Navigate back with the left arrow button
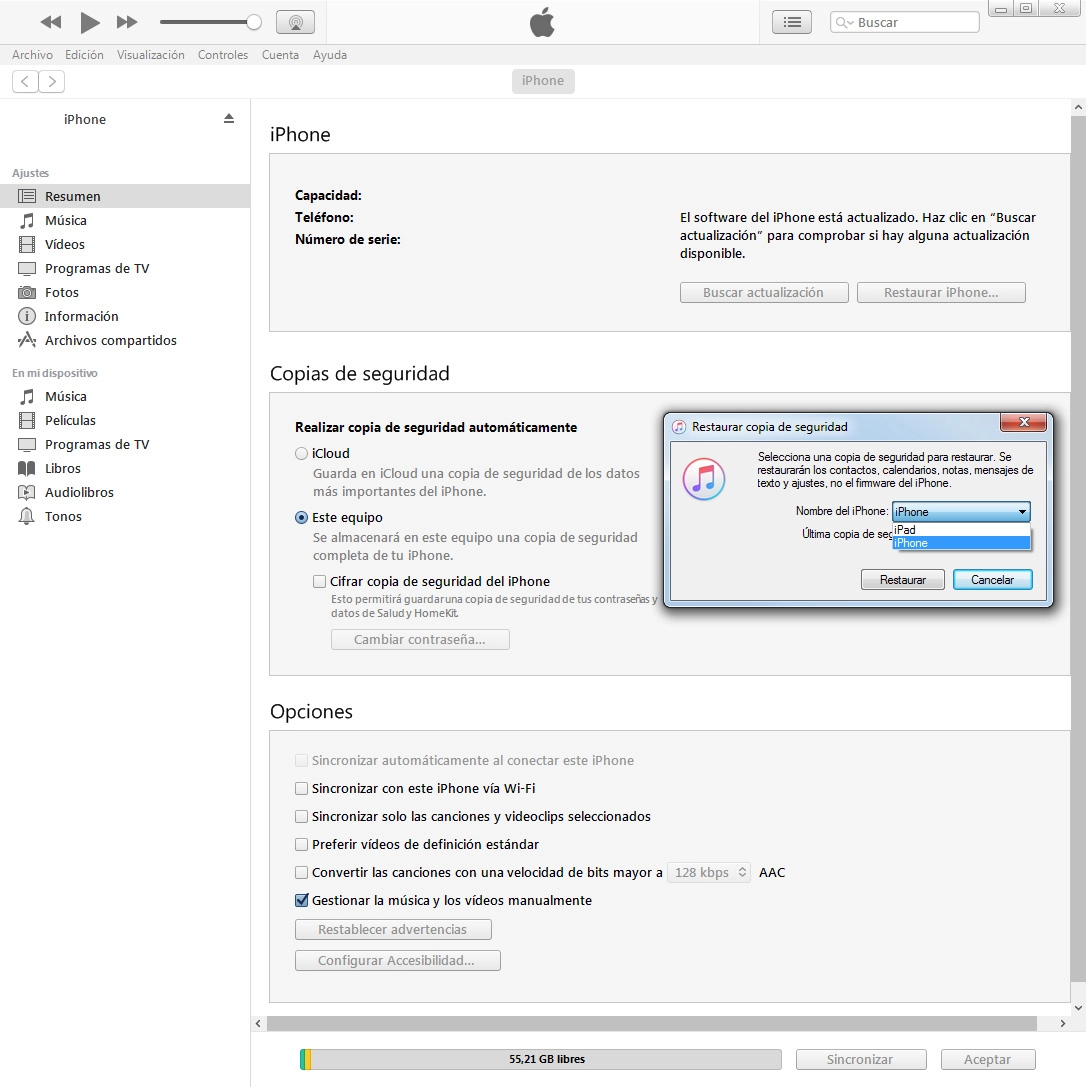This screenshot has height=1087, width=1086. 25,81
